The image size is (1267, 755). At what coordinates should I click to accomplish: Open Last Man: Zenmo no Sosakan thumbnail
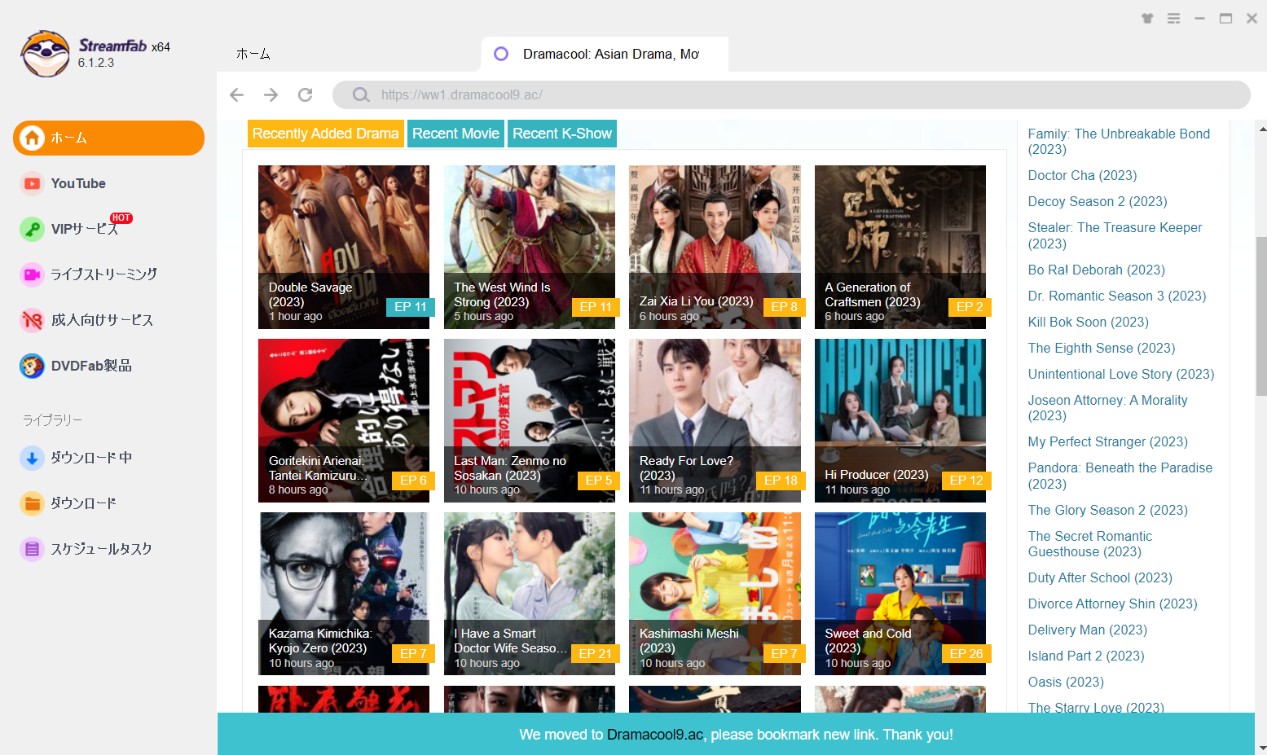click(x=530, y=420)
